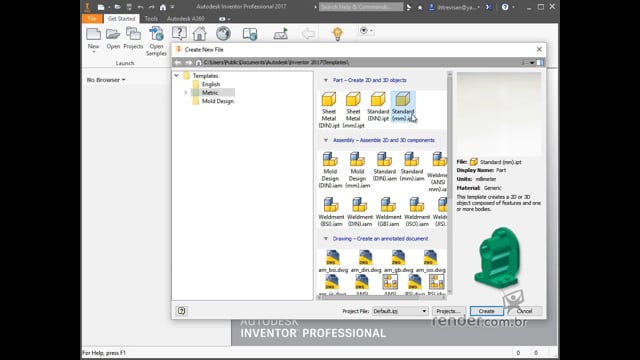This screenshot has height=360, width=640.
Task: Click the user account sign-in name
Action: click(457, 7)
